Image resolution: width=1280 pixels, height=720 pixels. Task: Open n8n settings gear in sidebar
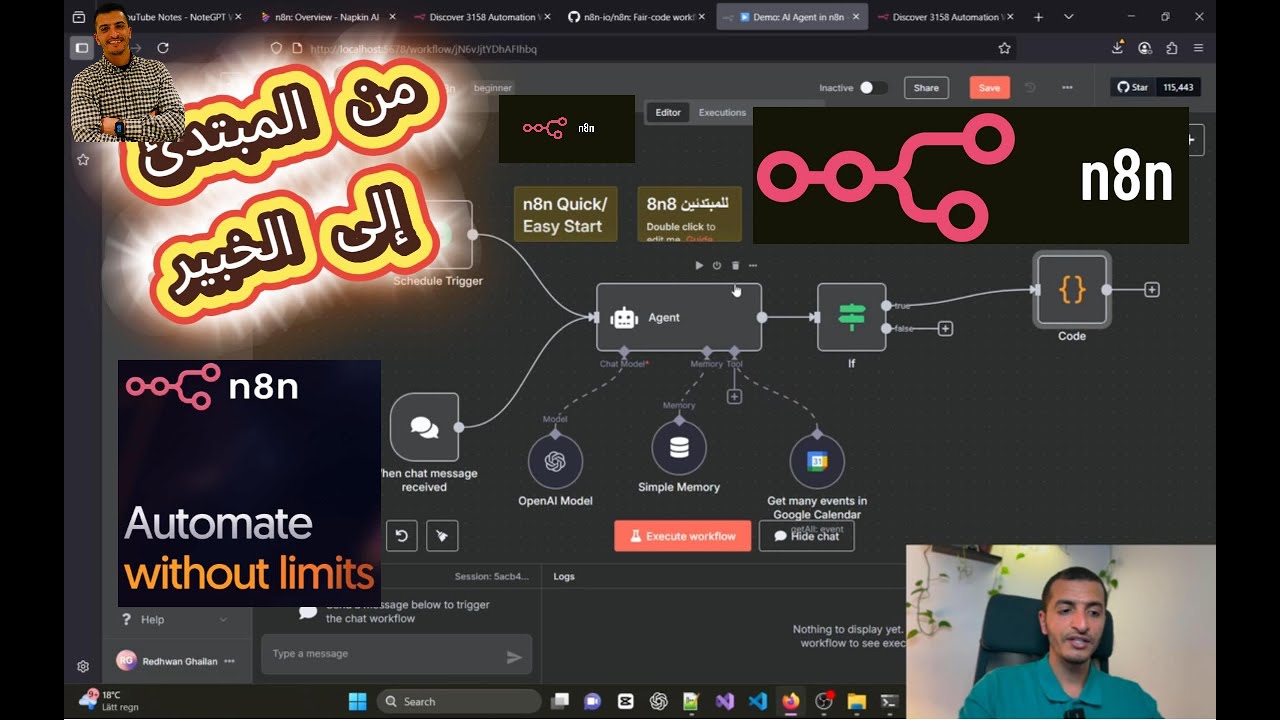coord(83,666)
